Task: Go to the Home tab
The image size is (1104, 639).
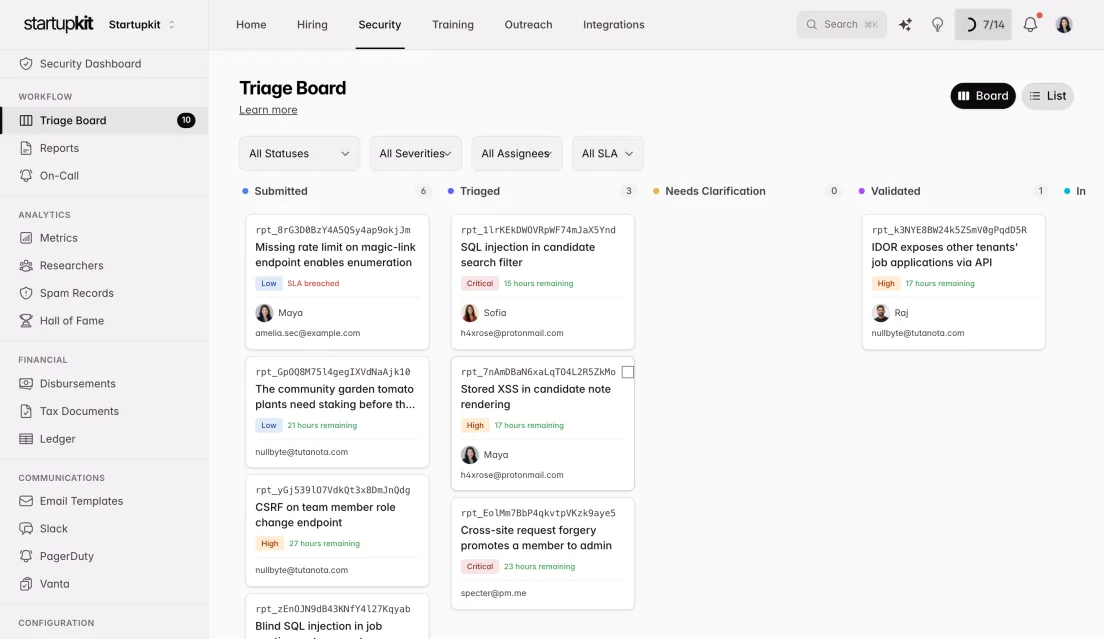Action: click(x=251, y=25)
